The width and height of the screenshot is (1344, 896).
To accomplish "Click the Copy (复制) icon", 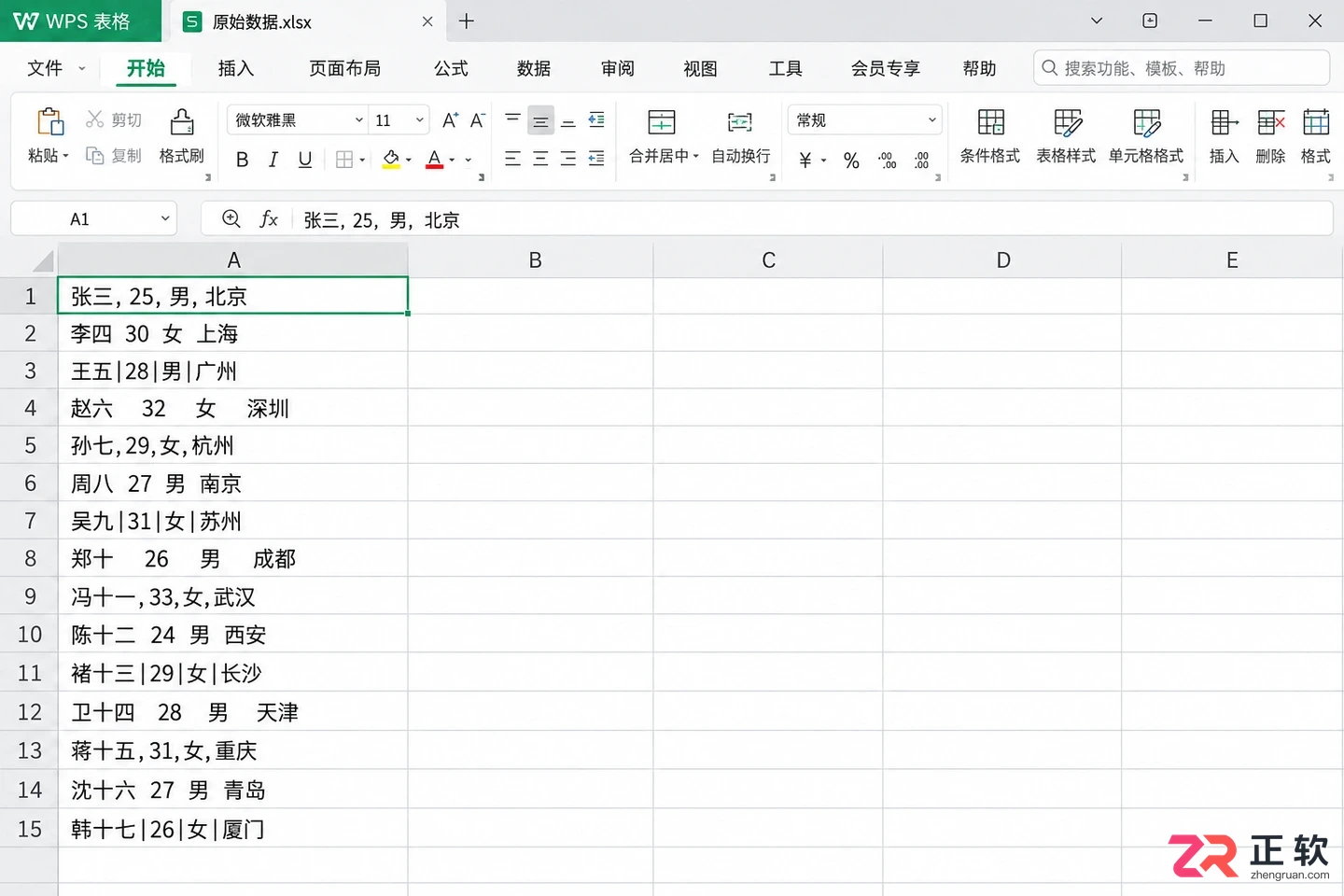I will pyautogui.click(x=94, y=156).
